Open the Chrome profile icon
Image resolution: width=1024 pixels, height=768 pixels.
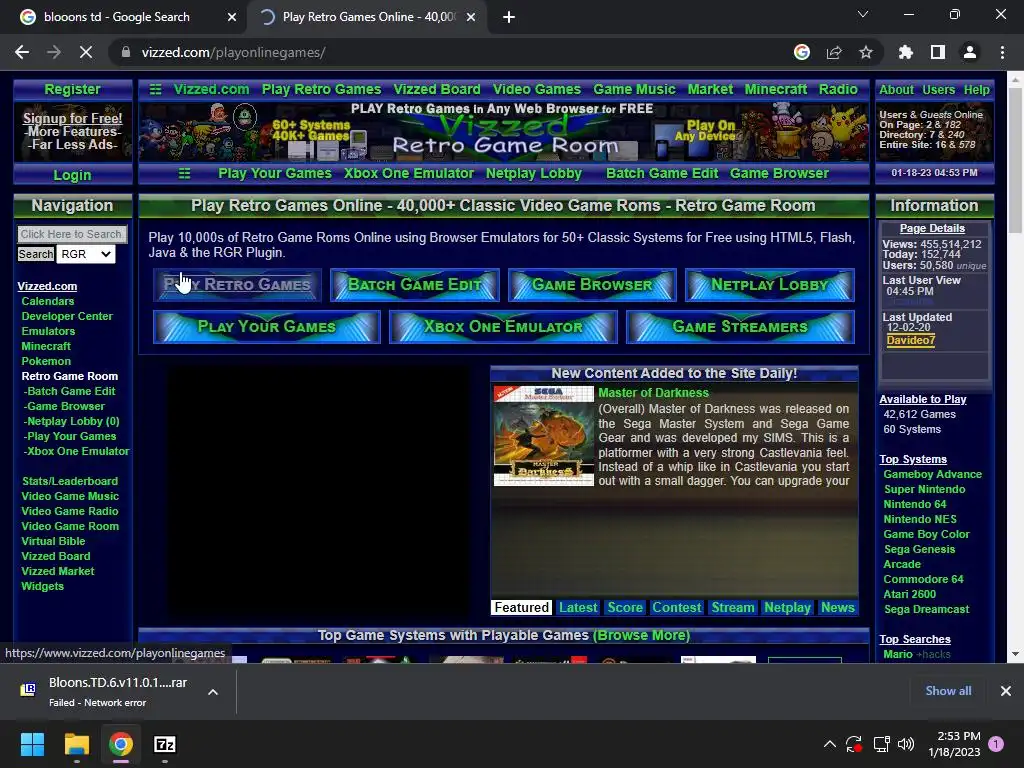pyautogui.click(x=970, y=52)
